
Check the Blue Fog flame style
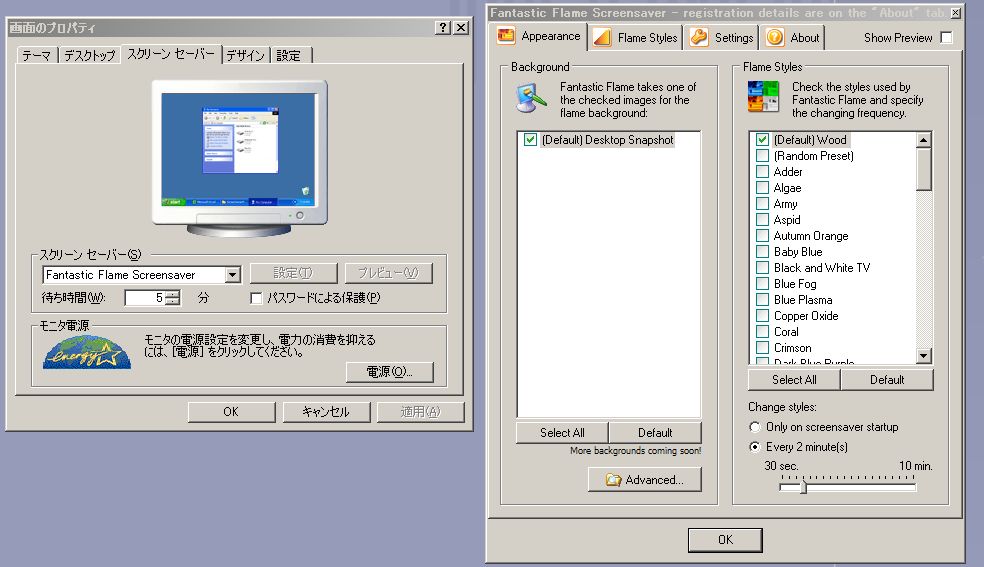pyautogui.click(x=762, y=284)
